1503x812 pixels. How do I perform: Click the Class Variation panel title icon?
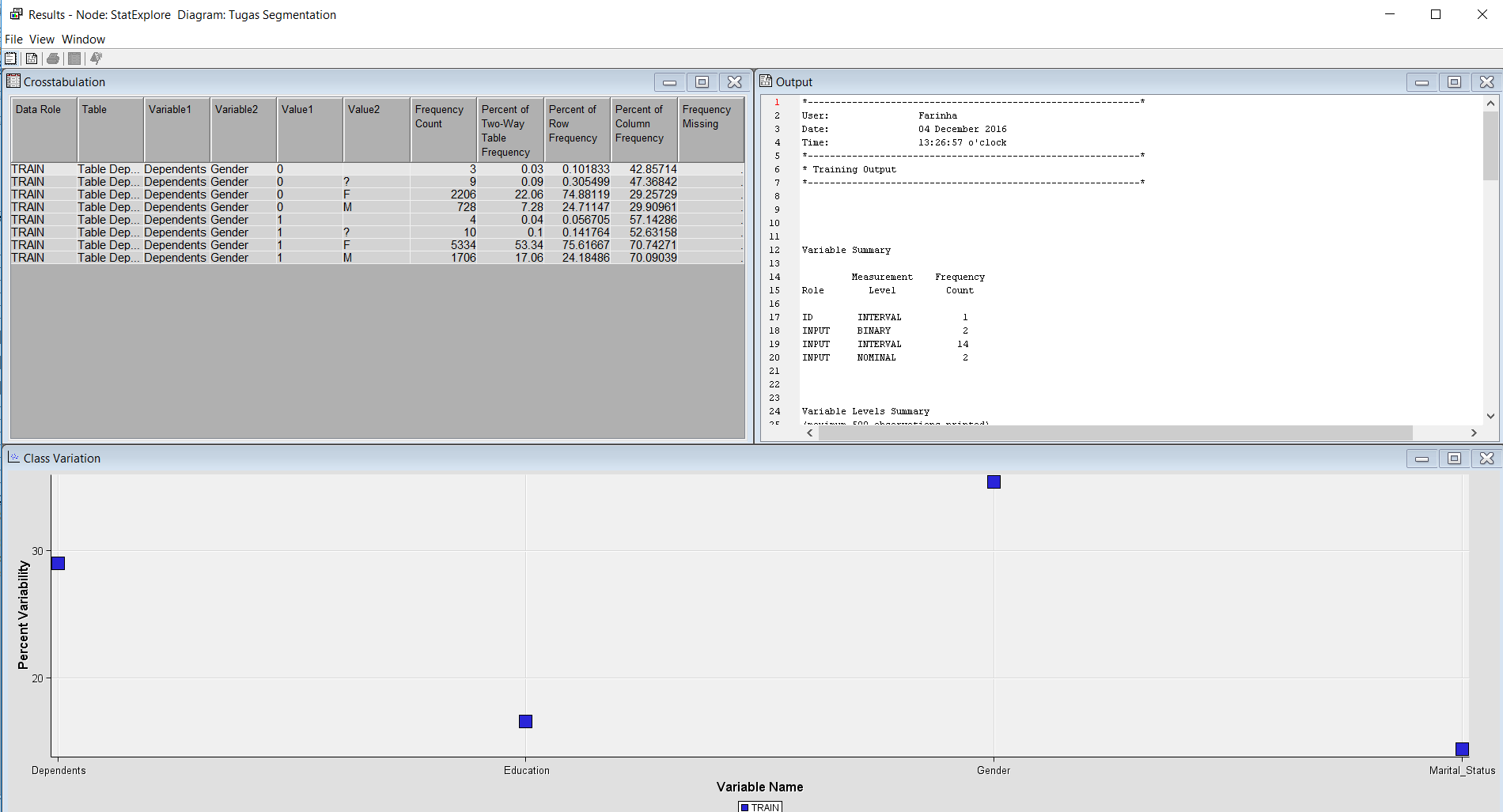[x=13, y=458]
